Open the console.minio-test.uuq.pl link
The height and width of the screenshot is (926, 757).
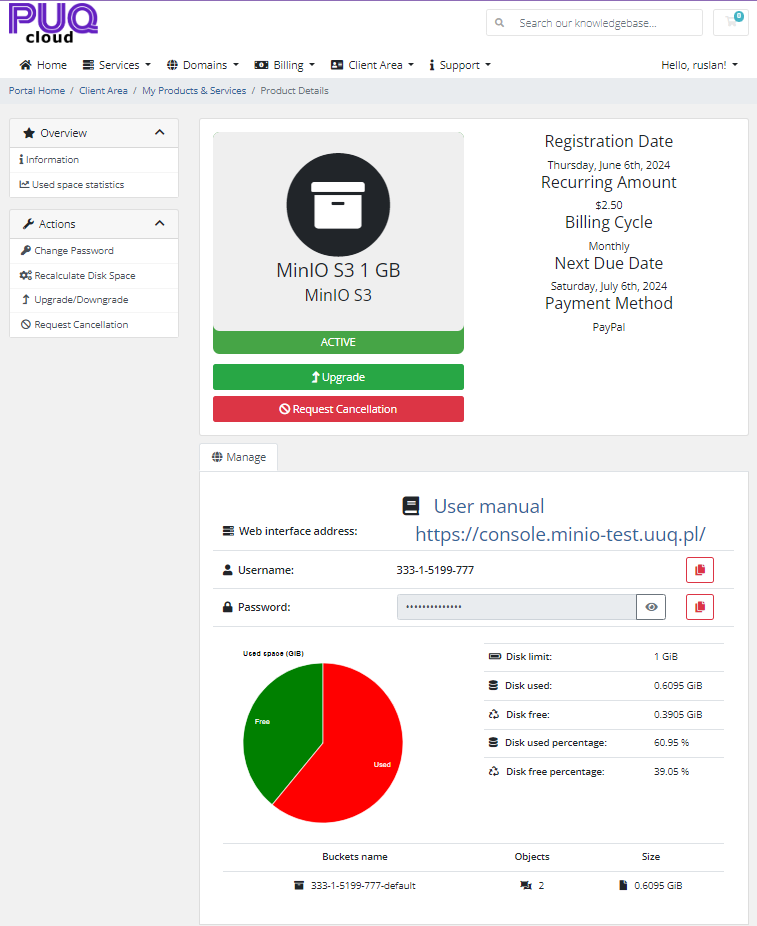pos(560,534)
